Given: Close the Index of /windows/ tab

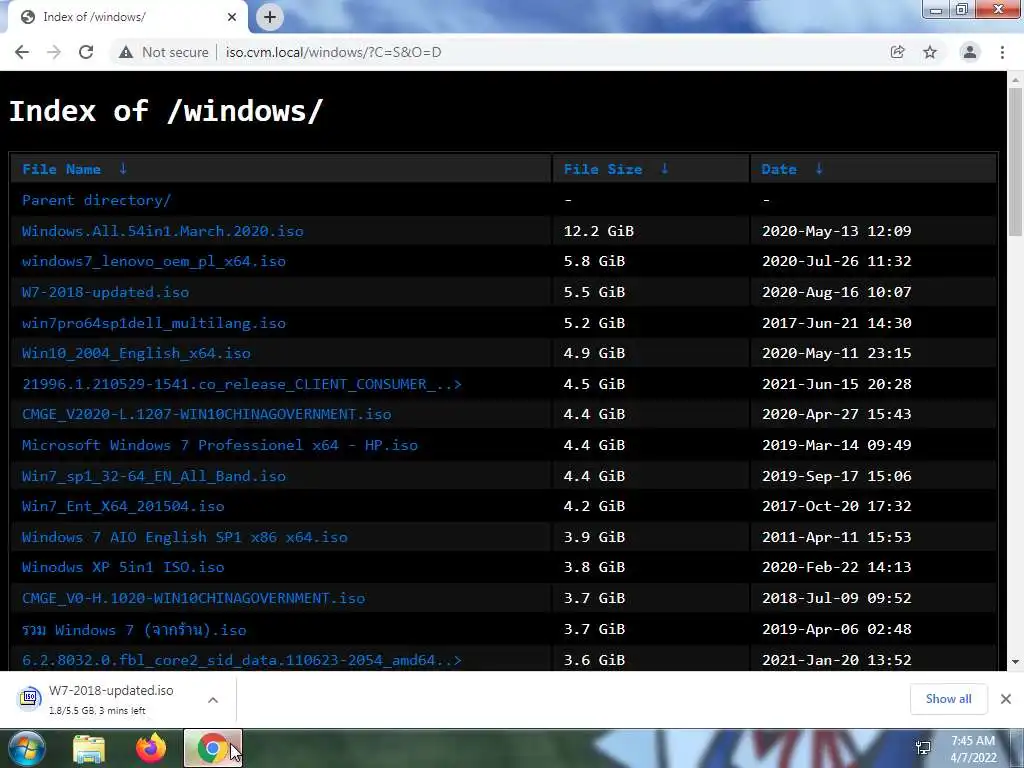Looking at the screenshot, I should click(232, 17).
